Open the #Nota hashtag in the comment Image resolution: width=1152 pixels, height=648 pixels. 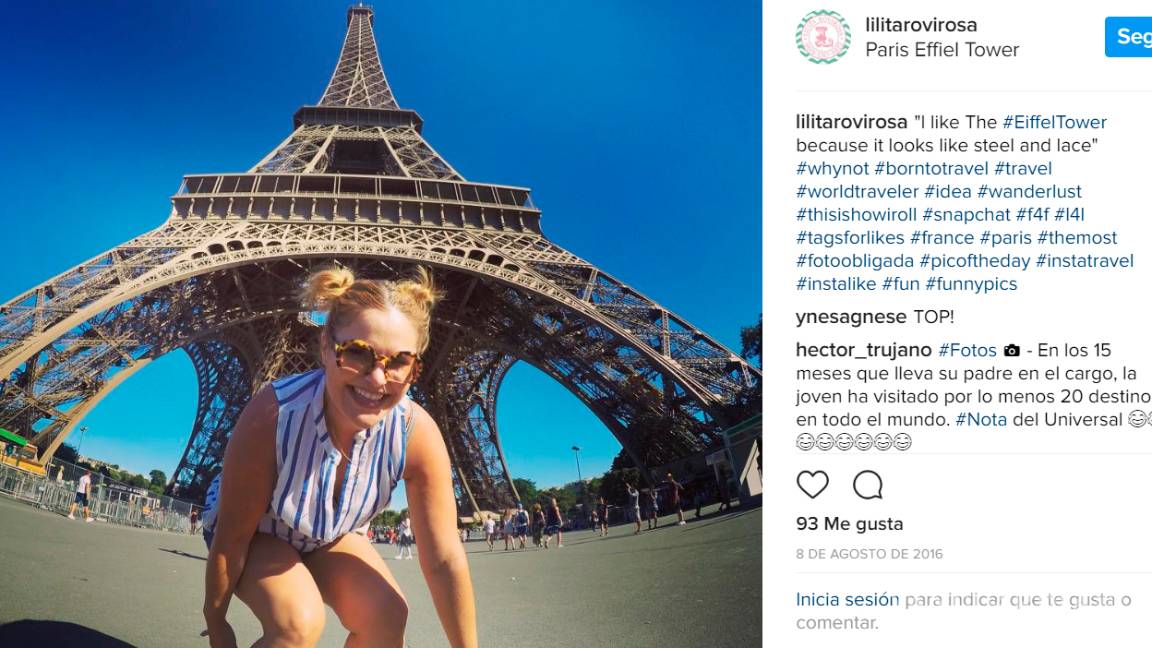pyautogui.click(x=981, y=420)
